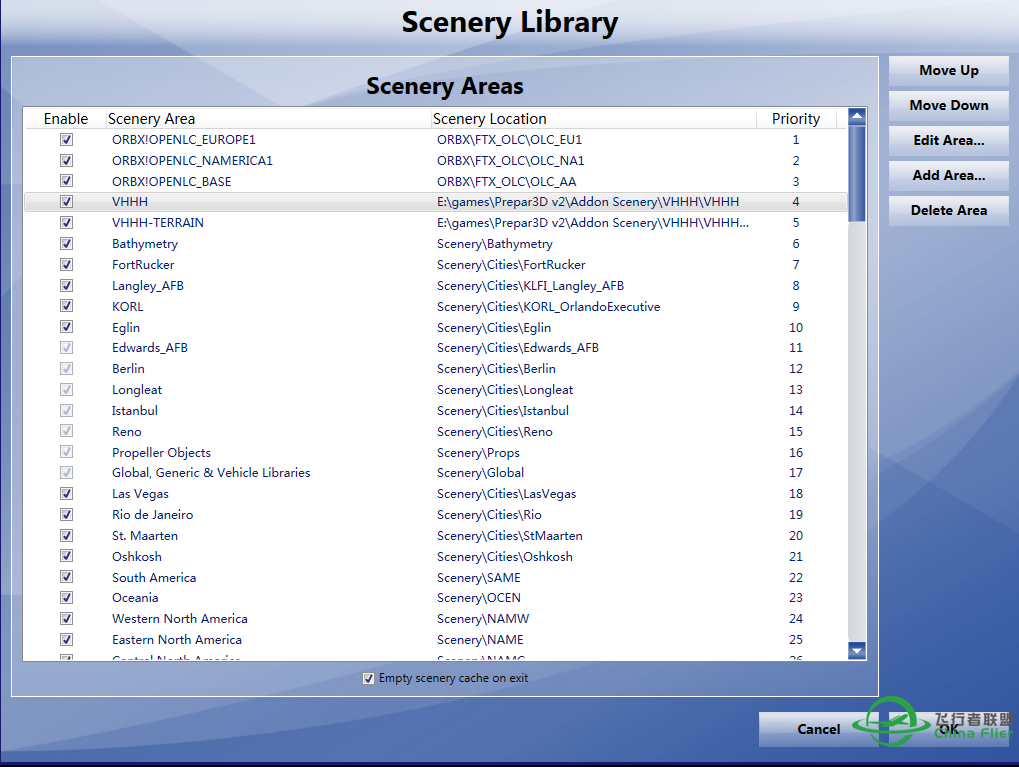
Task: Click the Move Up button
Action: click(x=948, y=71)
